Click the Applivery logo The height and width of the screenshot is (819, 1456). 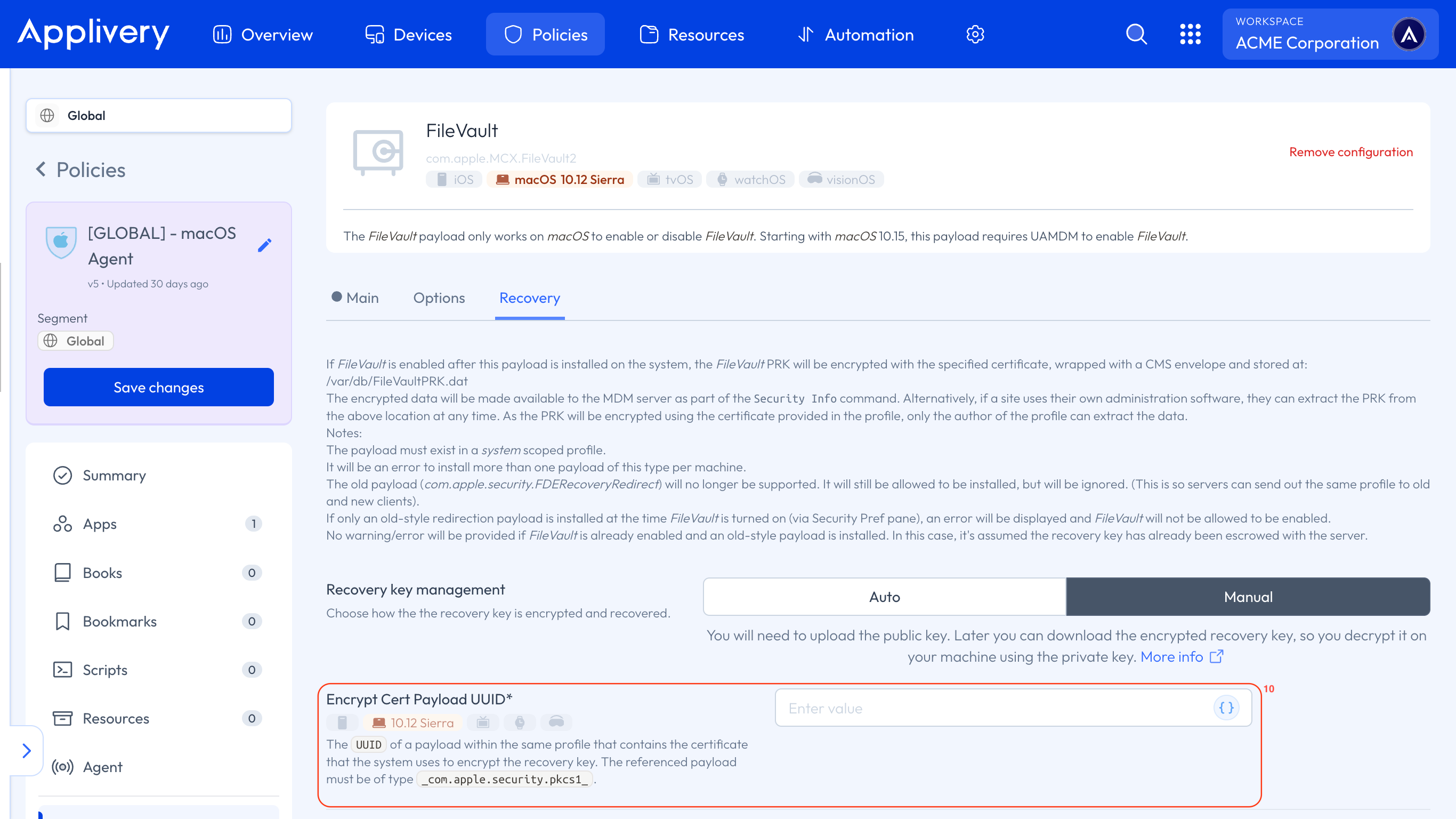[93, 34]
